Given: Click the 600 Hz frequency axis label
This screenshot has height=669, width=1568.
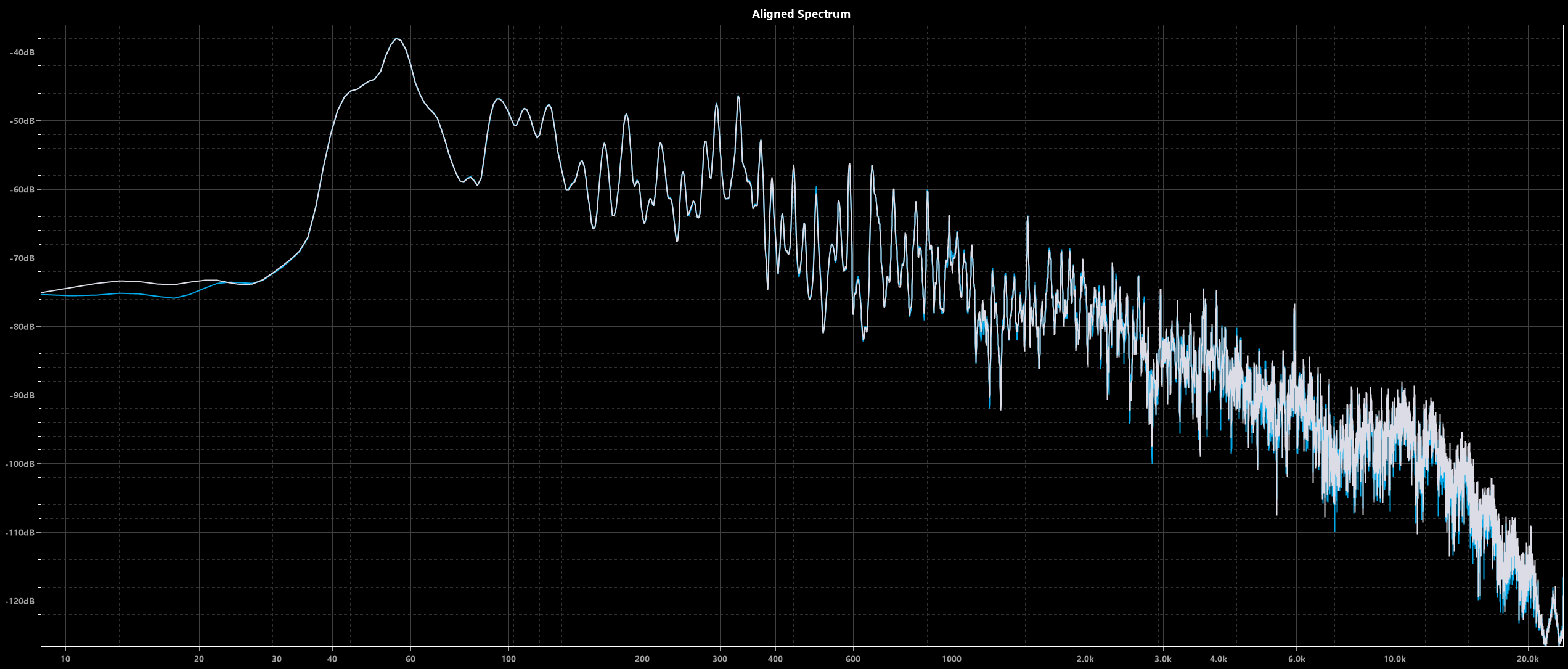Looking at the screenshot, I should tap(853, 659).
